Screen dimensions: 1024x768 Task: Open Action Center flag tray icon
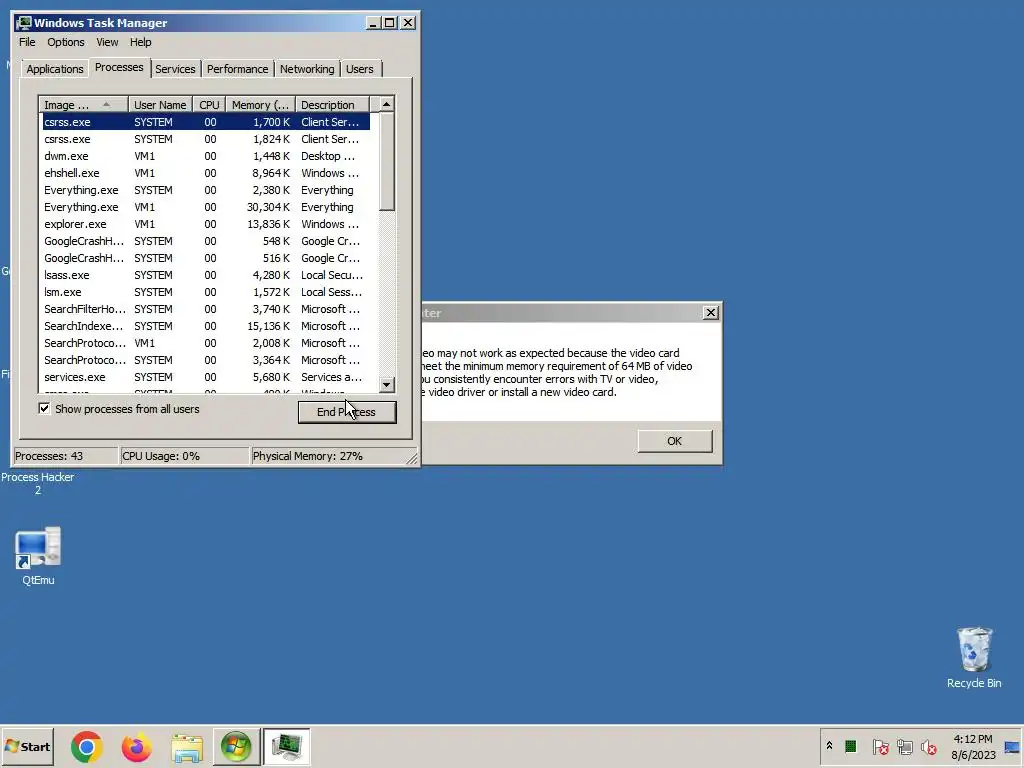[x=880, y=746]
